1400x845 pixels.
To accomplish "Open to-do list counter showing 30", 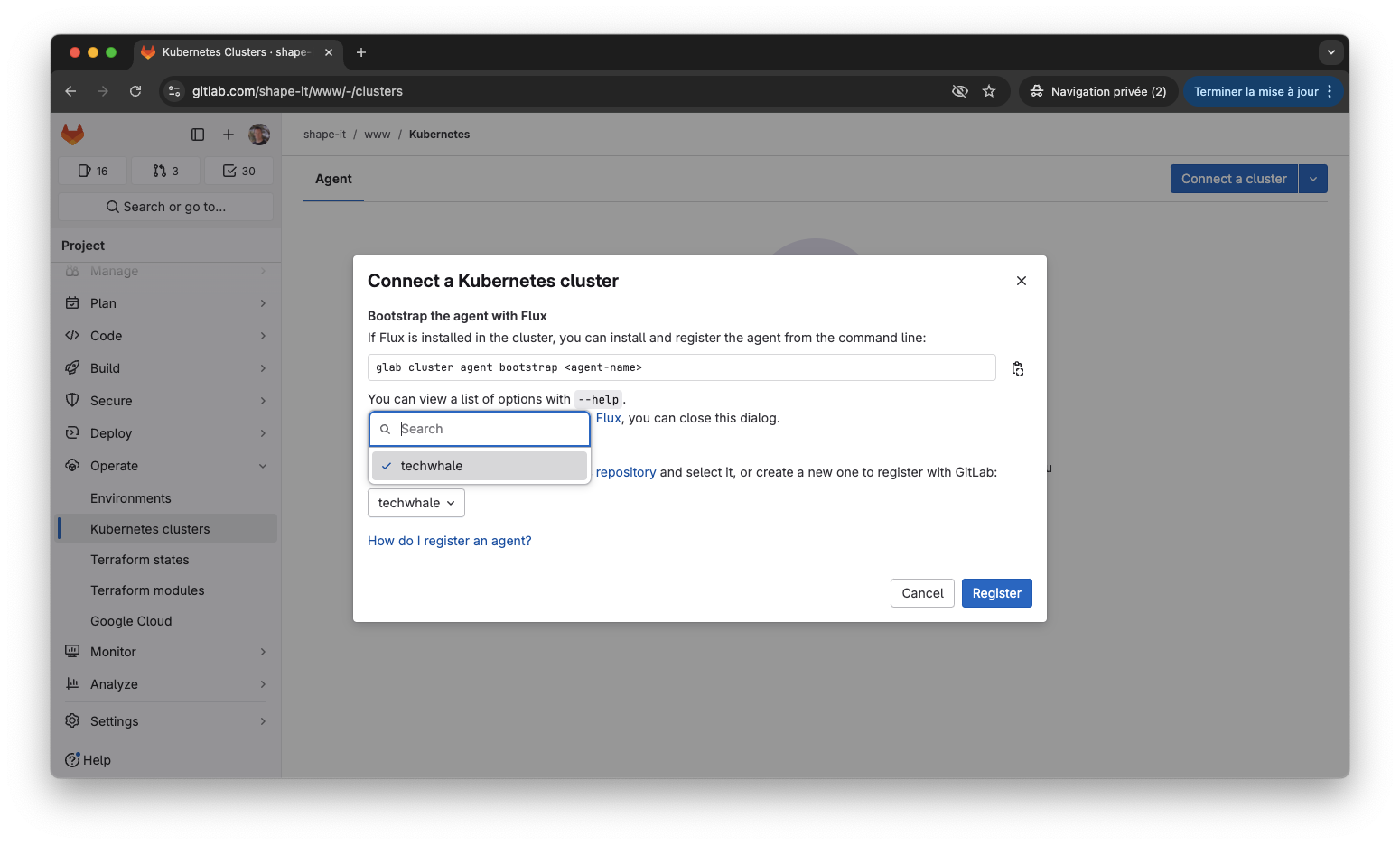I will point(239,171).
